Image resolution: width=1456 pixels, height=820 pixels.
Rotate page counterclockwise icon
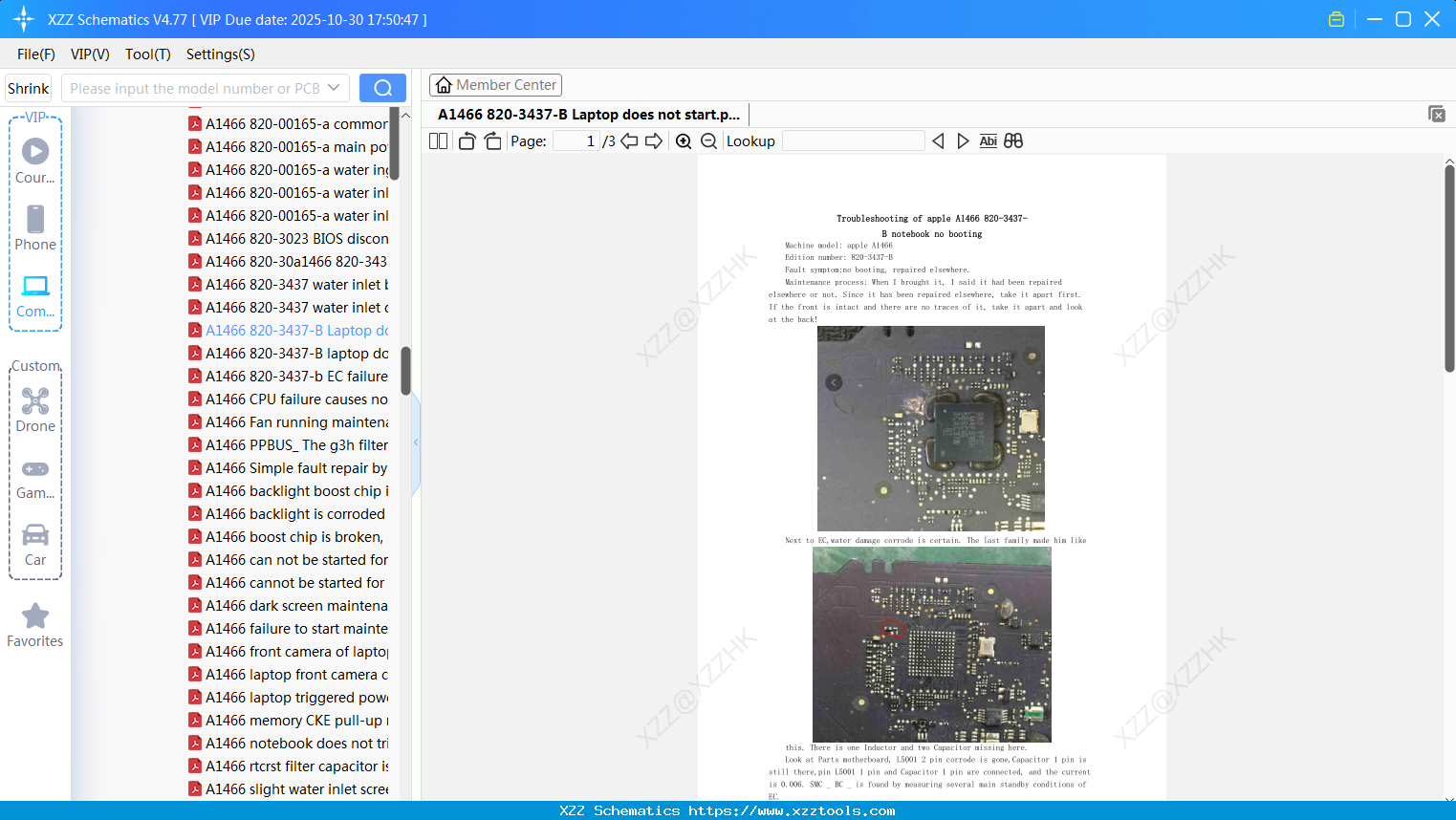point(467,140)
